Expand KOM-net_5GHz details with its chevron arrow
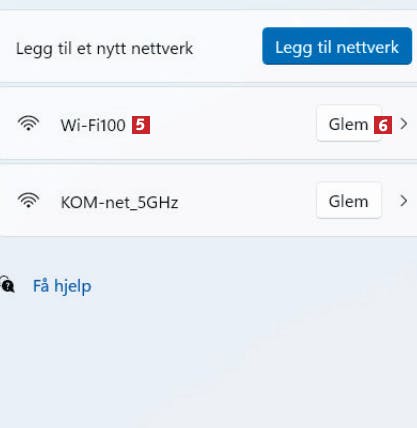 coord(404,201)
